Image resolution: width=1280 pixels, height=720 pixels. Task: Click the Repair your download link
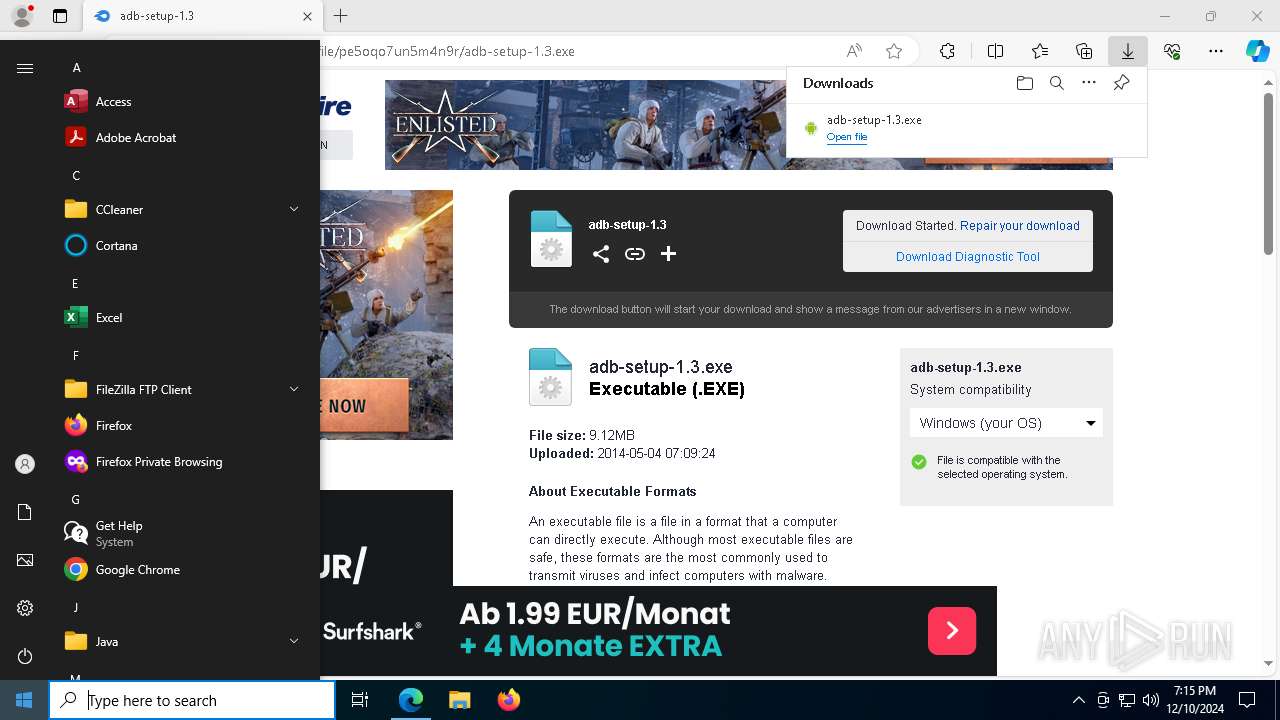pyautogui.click(x=1020, y=226)
